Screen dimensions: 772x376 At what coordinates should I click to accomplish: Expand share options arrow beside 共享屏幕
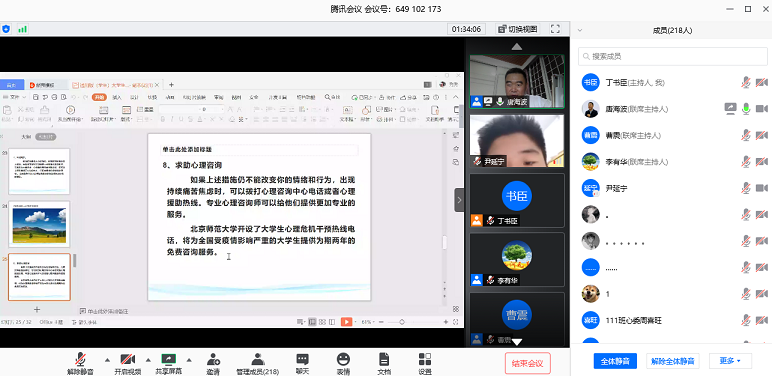click(189, 360)
